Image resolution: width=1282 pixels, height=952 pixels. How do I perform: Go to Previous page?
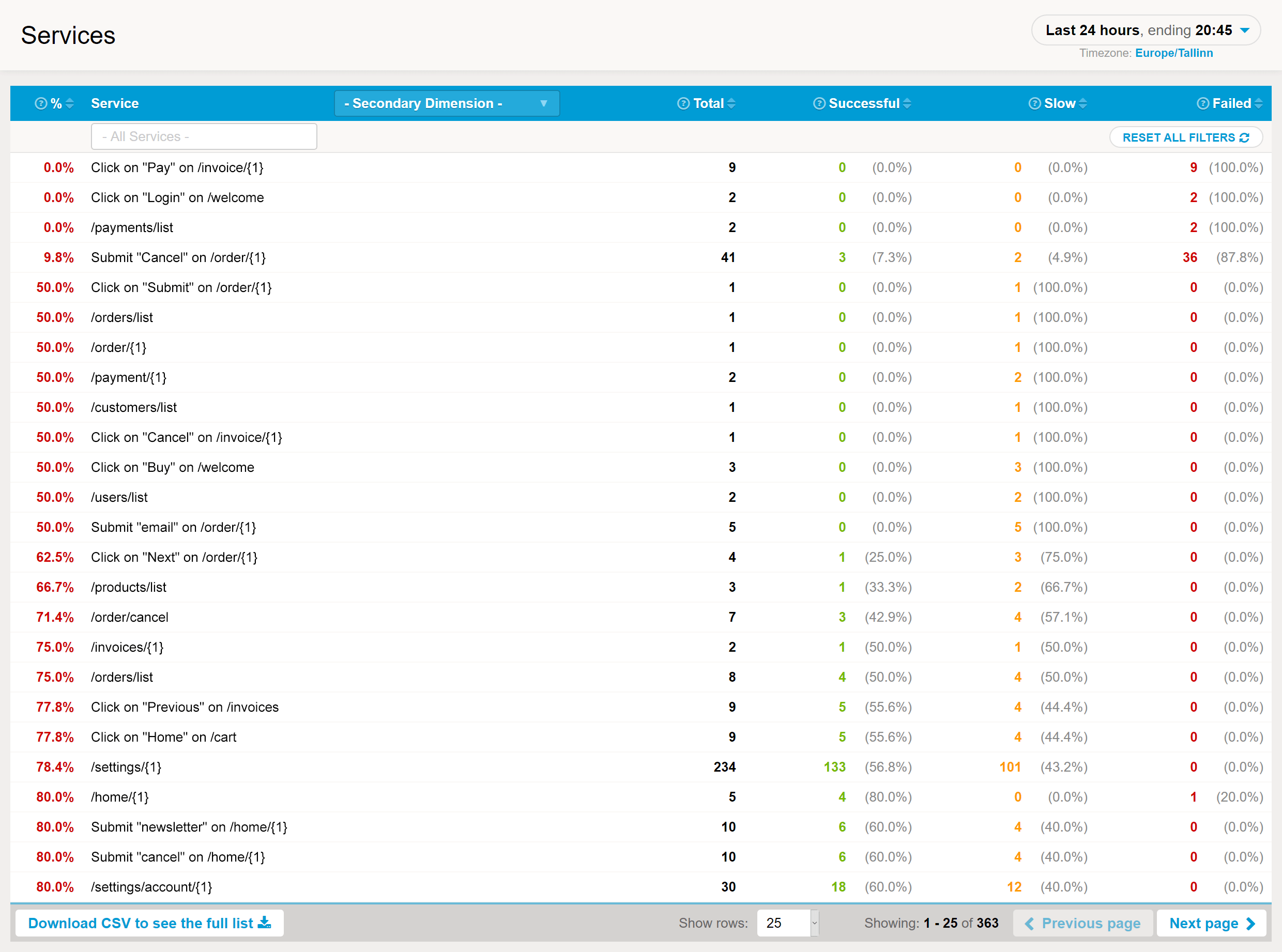1082,923
